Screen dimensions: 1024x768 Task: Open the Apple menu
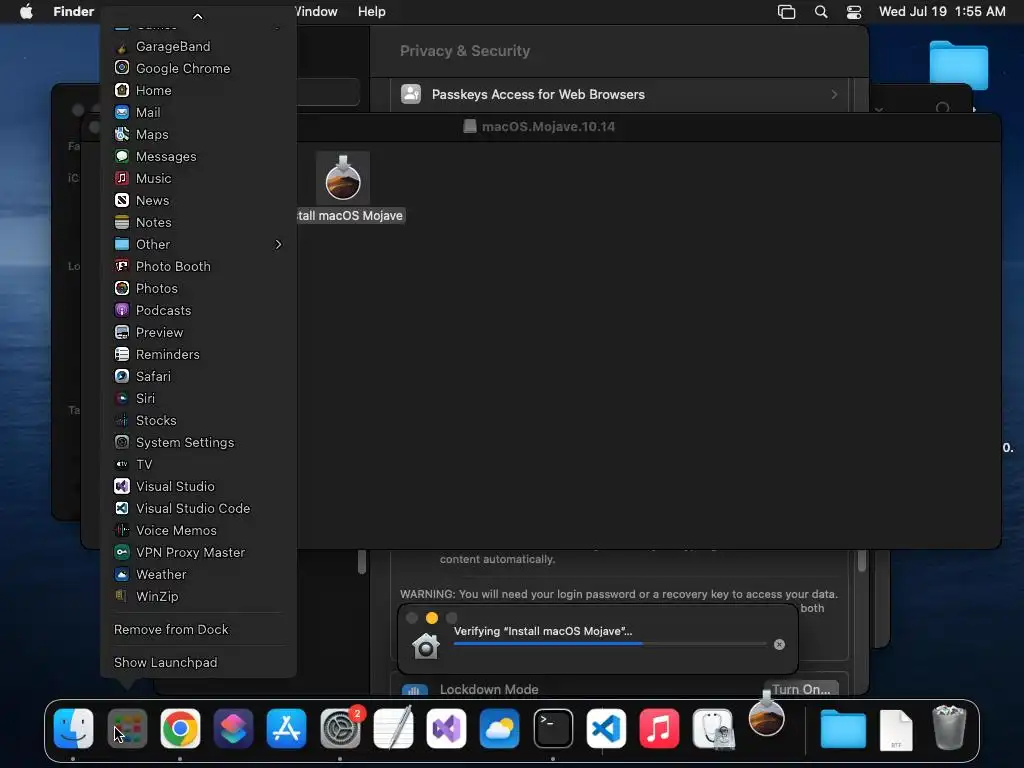[x=26, y=12]
